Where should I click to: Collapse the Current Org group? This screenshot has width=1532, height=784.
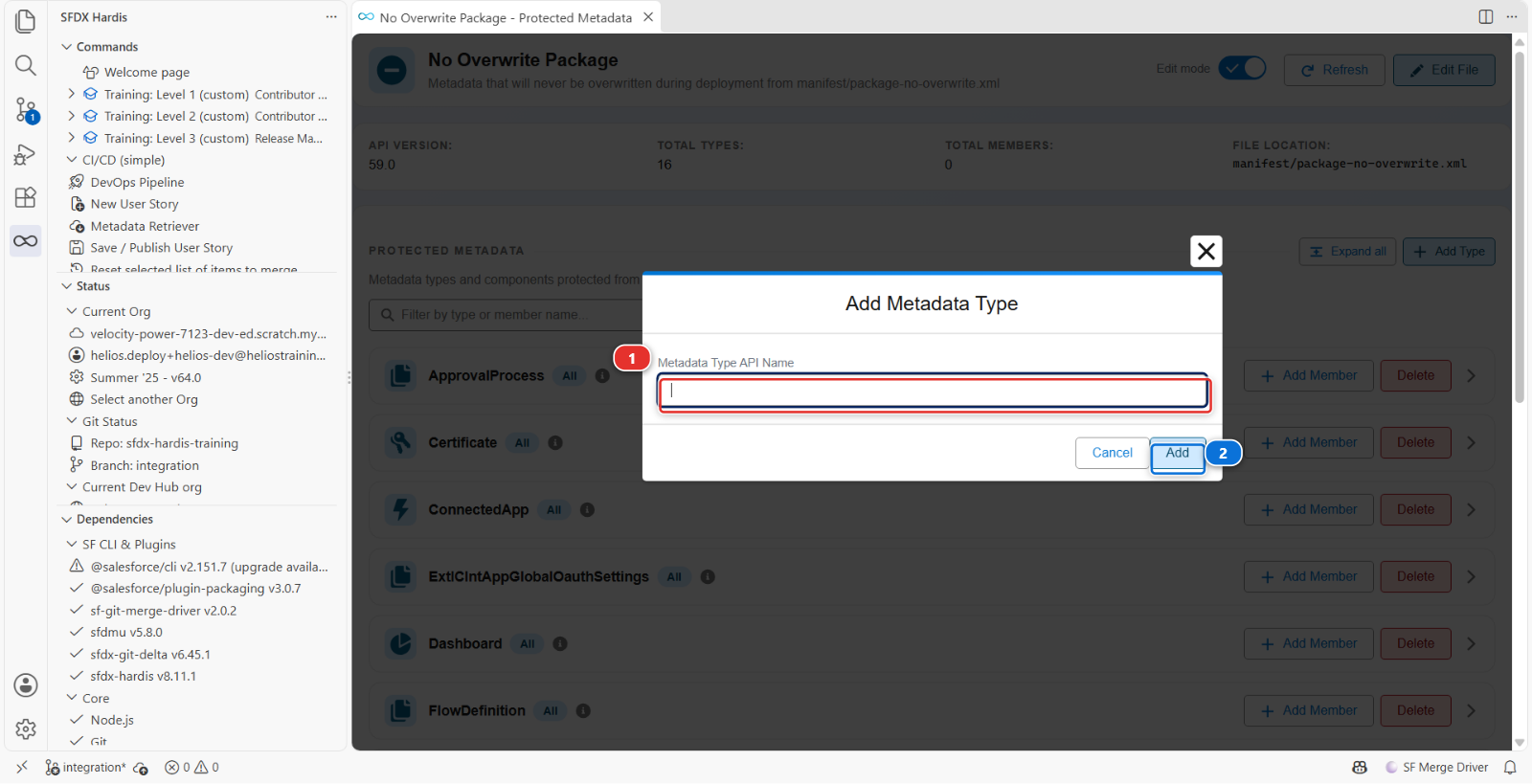click(72, 311)
